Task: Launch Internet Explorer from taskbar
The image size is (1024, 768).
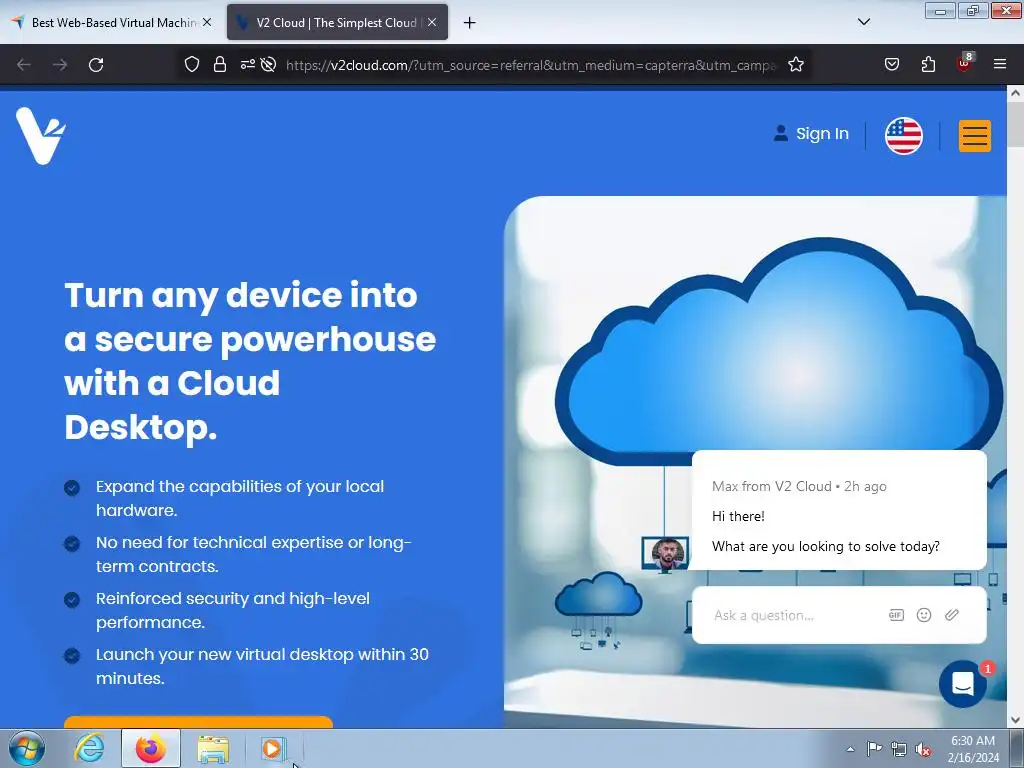Action: 89,748
